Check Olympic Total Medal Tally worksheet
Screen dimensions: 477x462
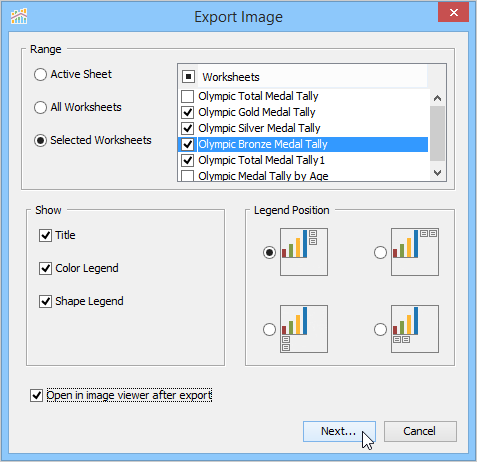(187, 96)
